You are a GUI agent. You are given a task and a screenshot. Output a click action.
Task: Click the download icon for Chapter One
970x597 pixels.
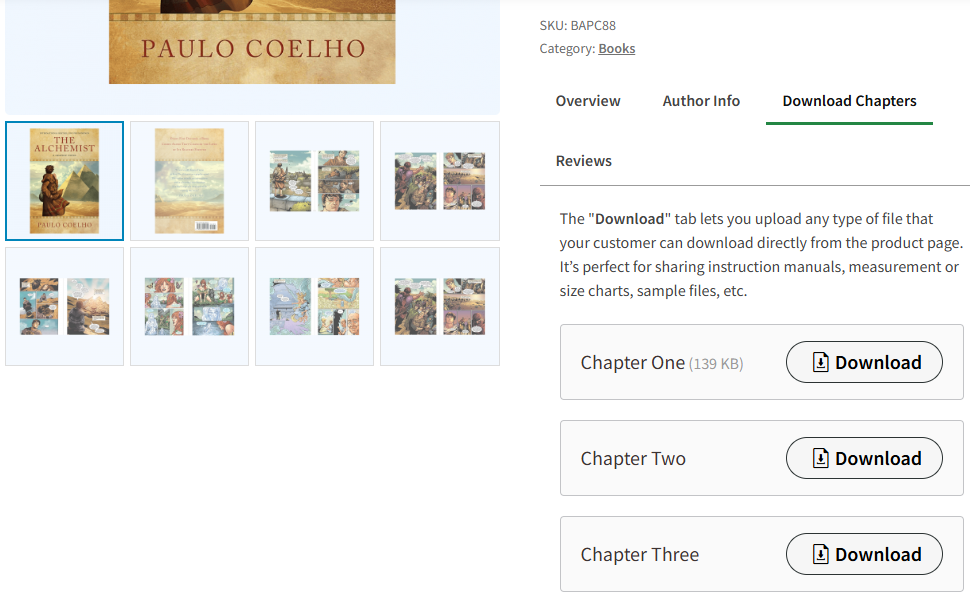tap(821, 363)
